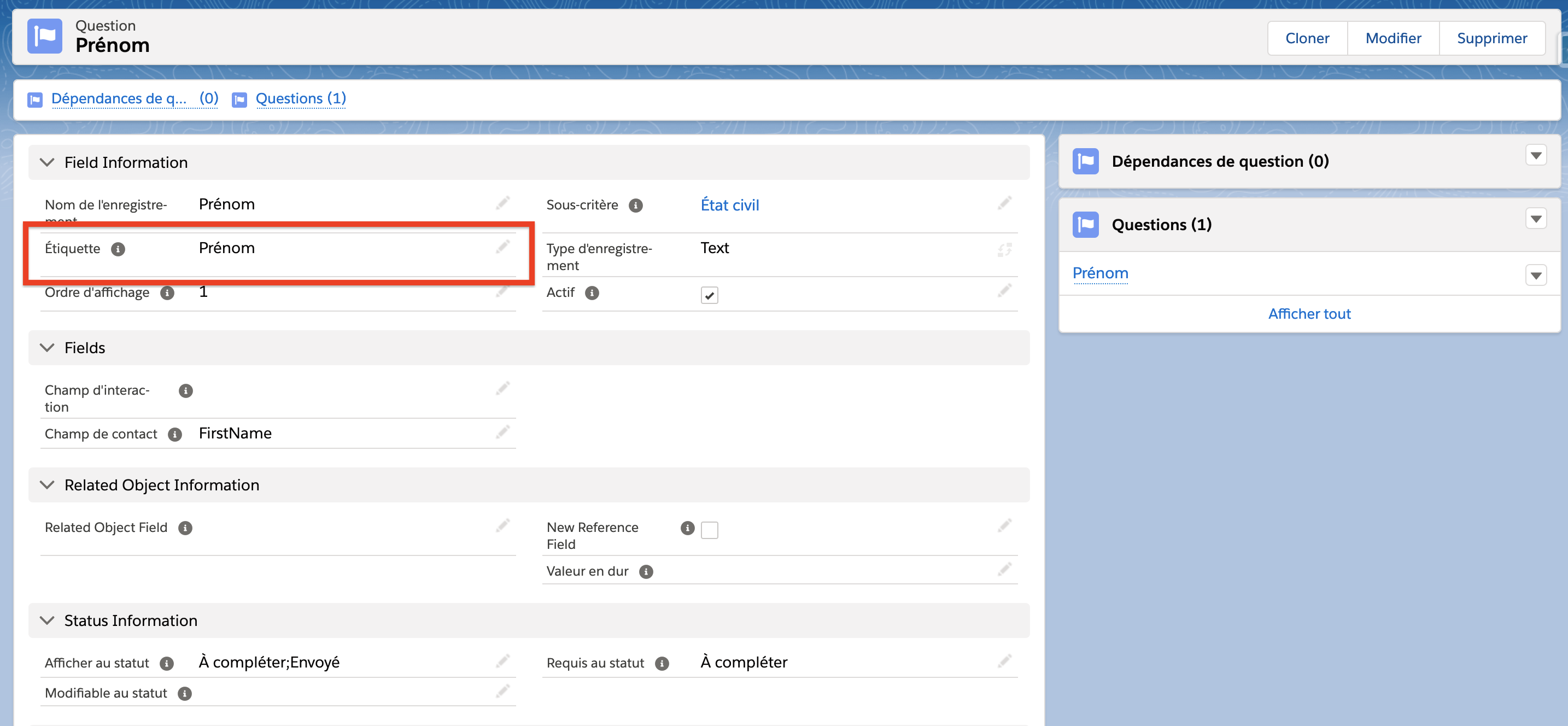Click the pencil edit icon for Étiquette

pyautogui.click(x=502, y=247)
